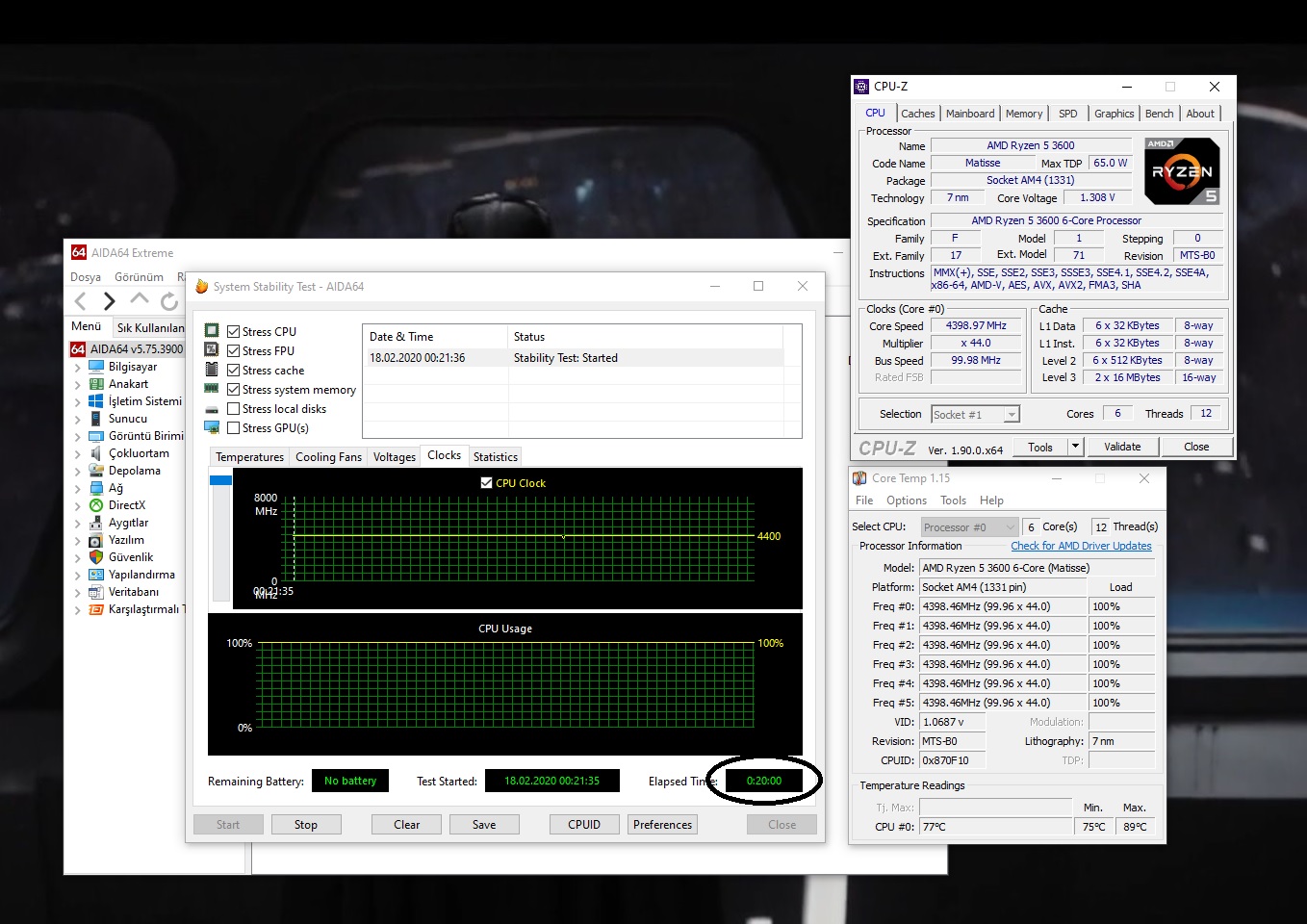The height and width of the screenshot is (924, 1307).
Task: Click the AIDA64 refresh toolbar icon
Action: pyautogui.click(x=169, y=301)
